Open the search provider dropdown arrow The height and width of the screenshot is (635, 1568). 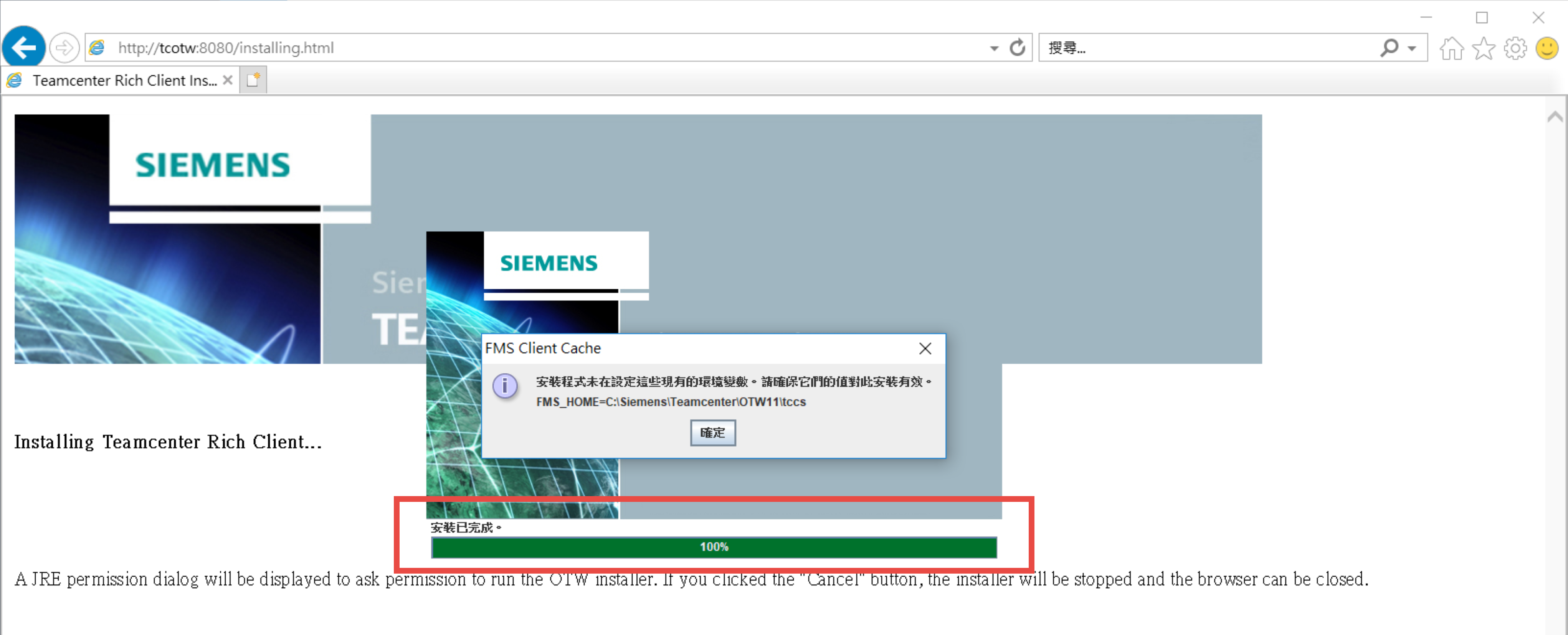[1411, 48]
